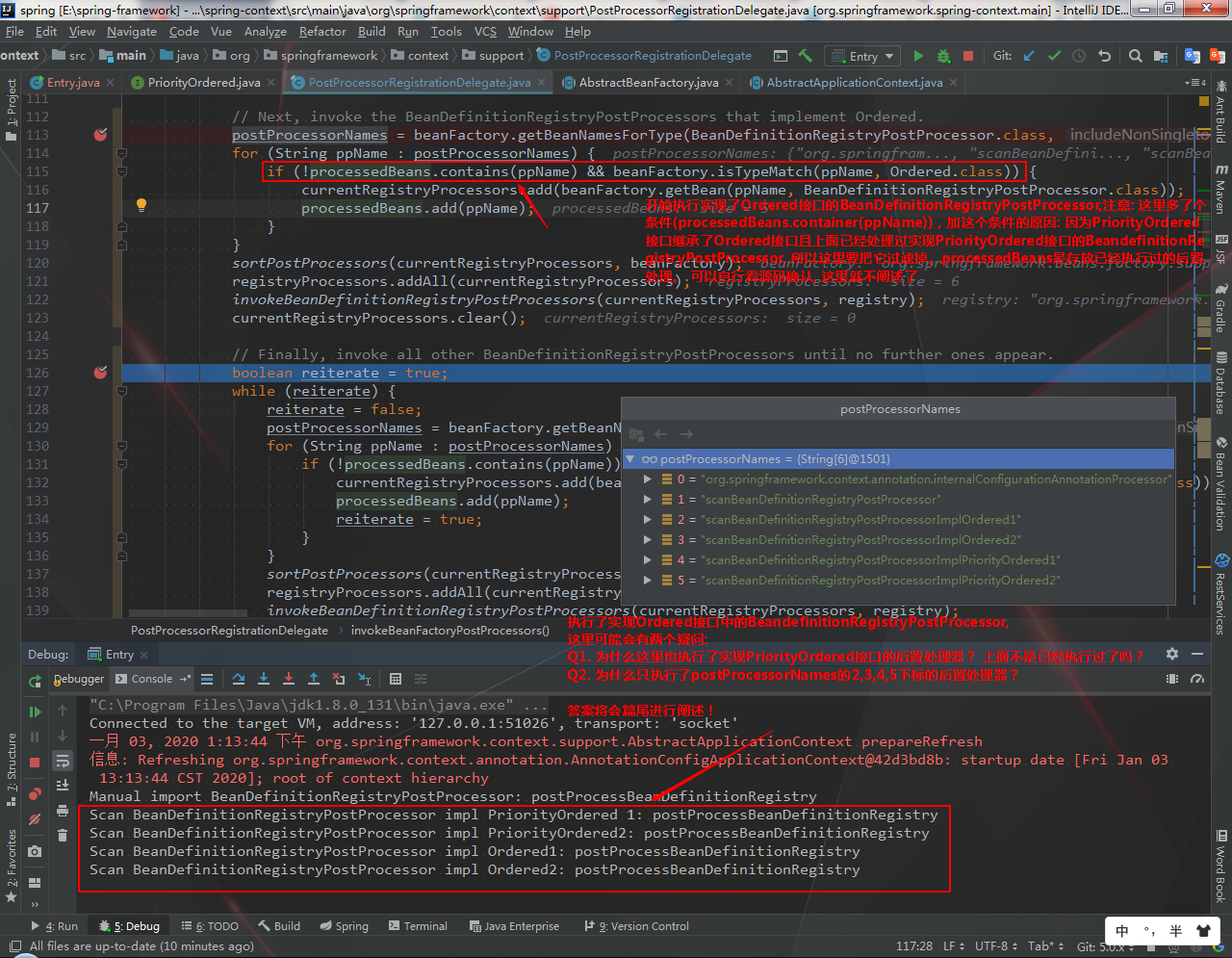This screenshot has height=958, width=1232.
Task: Toggle scroll to end of console
Action: (x=63, y=785)
